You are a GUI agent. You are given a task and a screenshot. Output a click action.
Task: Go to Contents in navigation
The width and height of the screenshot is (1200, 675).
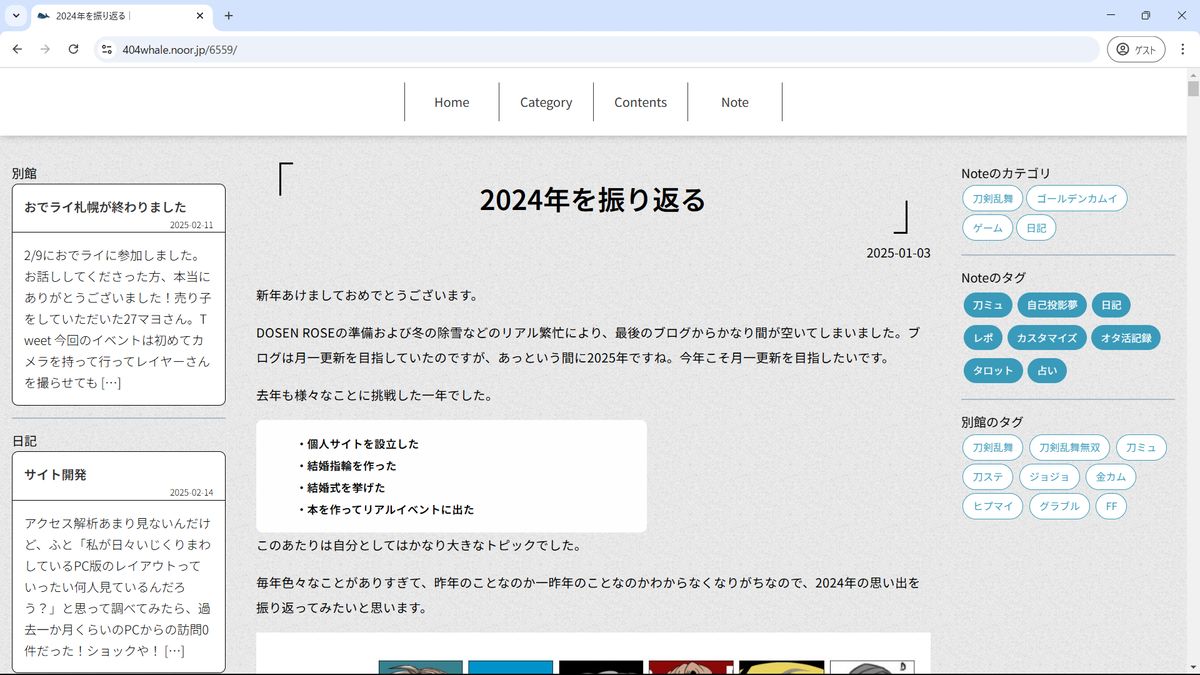tap(640, 102)
